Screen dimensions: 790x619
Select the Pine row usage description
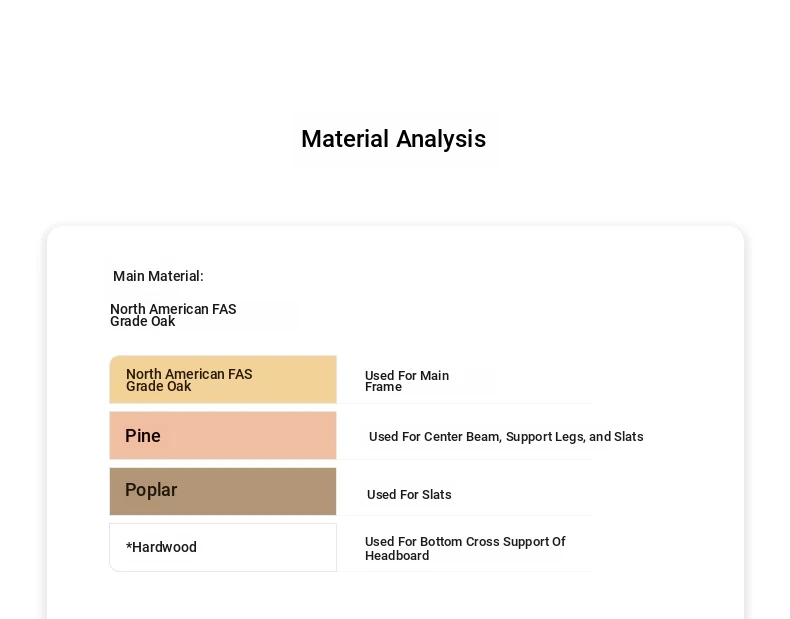[x=505, y=437]
